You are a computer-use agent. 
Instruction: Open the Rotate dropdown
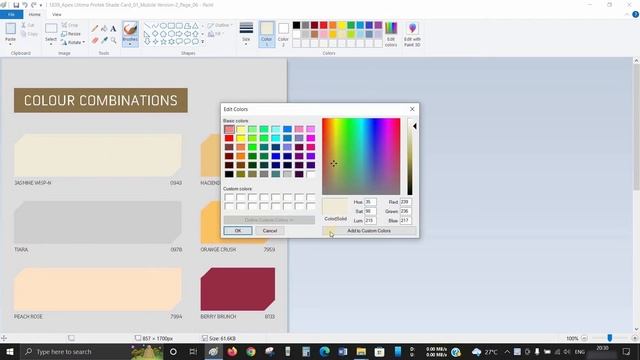click(x=73, y=42)
